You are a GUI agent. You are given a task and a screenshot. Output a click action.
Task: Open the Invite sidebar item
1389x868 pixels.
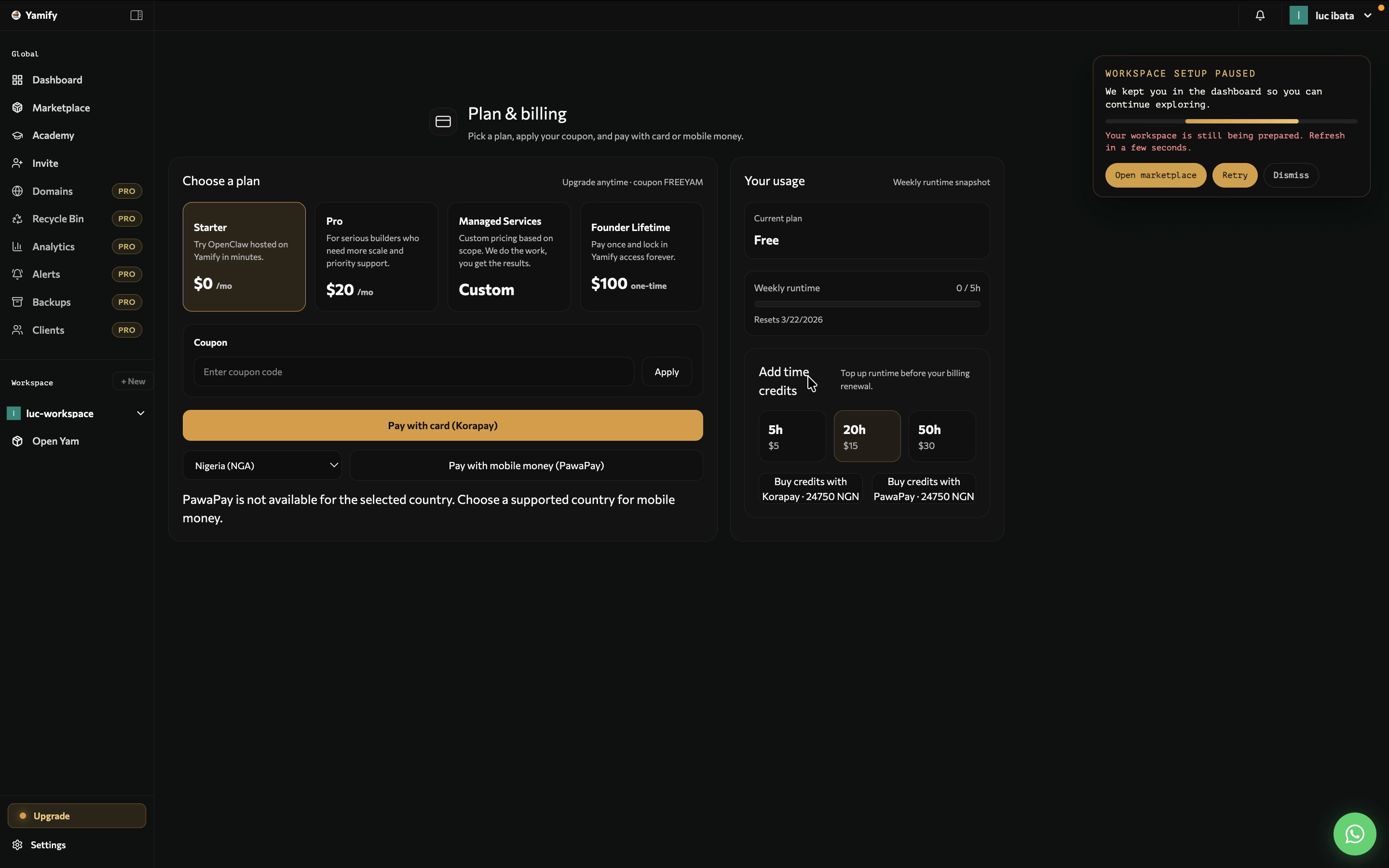coord(45,163)
